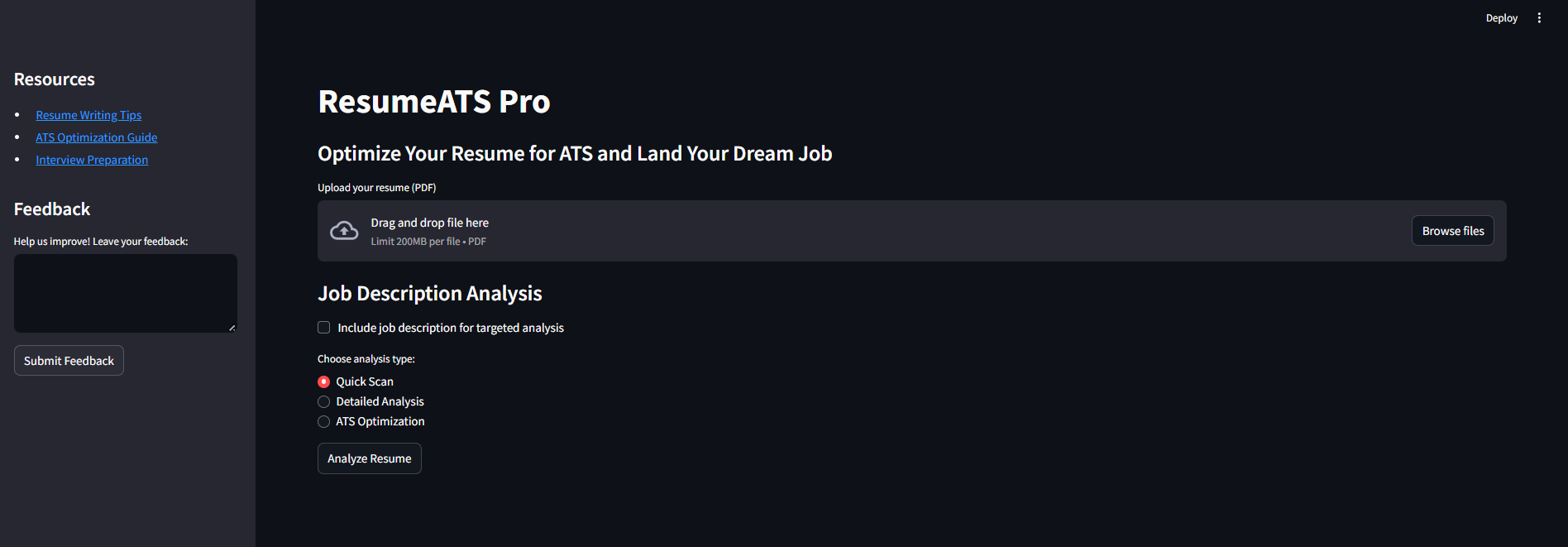The image size is (1568, 547).
Task: Click Analyze Resume button
Action: tap(370, 458)
